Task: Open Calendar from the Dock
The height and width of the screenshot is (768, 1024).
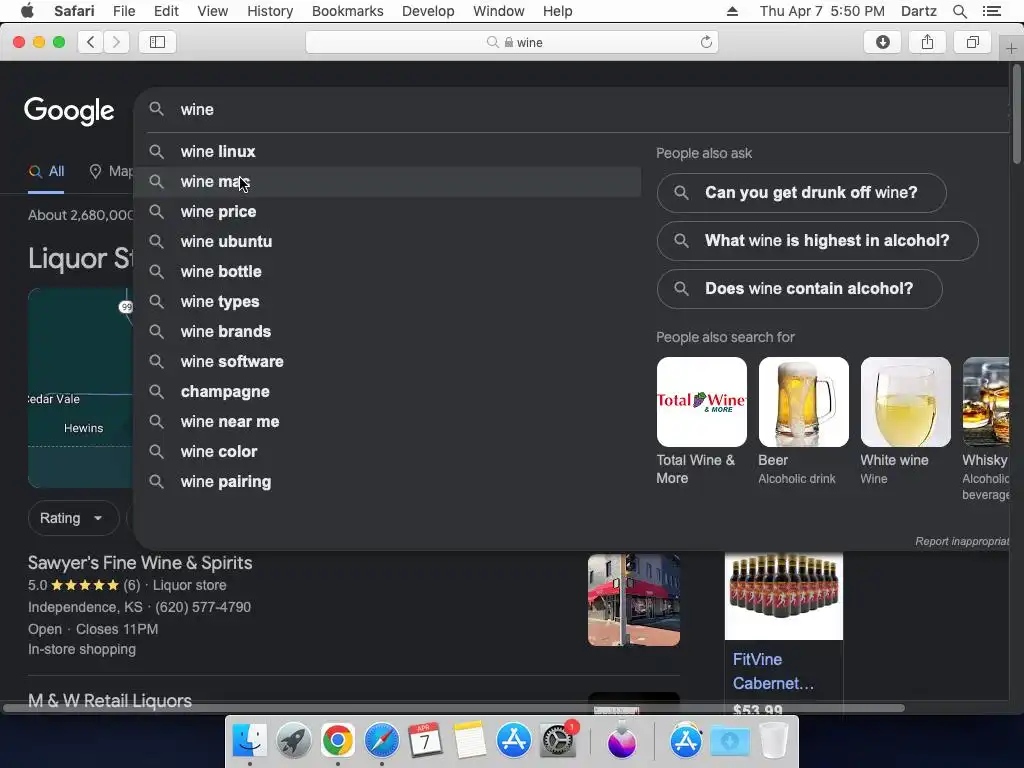Action: pos(425,741)
